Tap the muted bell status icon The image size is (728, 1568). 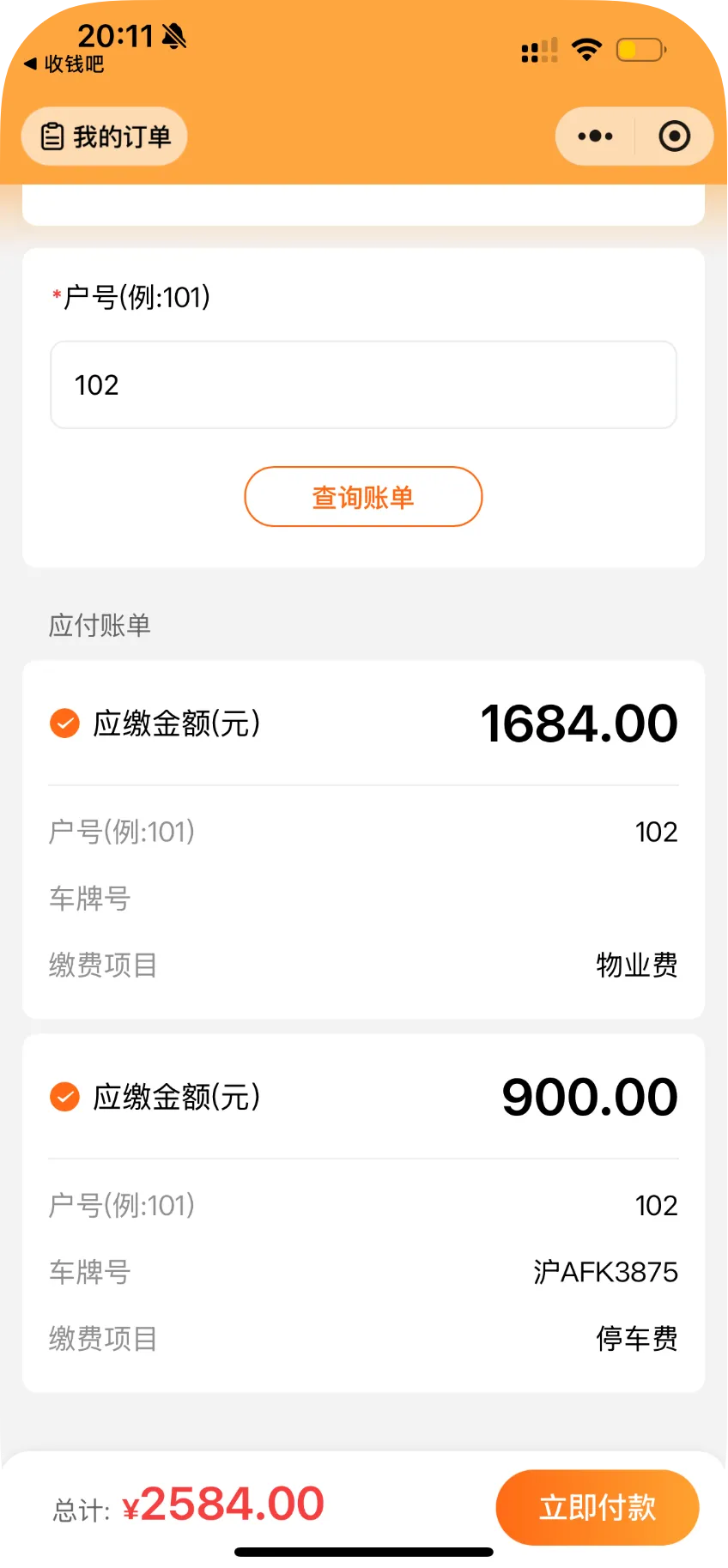pos(174,36)
